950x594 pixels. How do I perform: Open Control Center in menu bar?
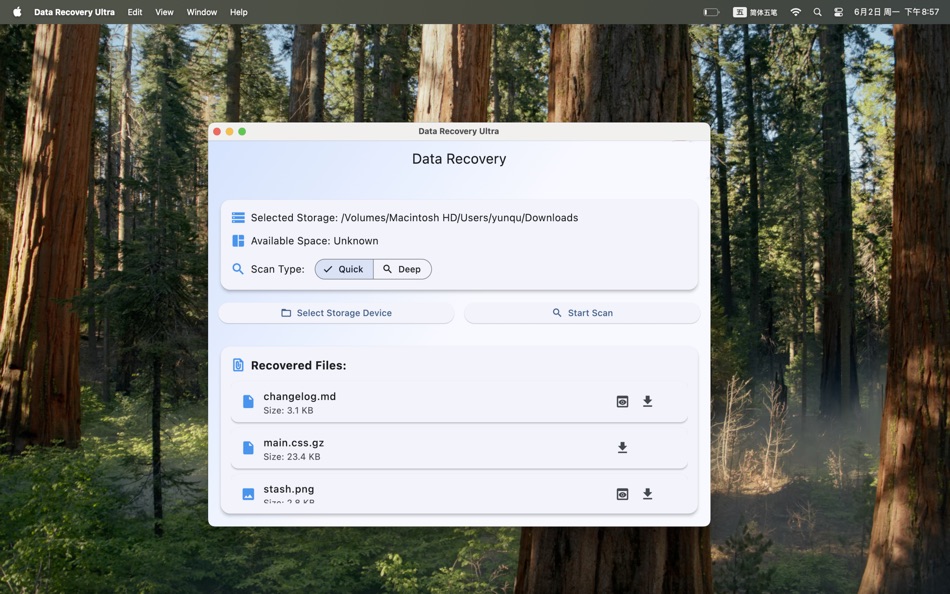click(839, 12)
